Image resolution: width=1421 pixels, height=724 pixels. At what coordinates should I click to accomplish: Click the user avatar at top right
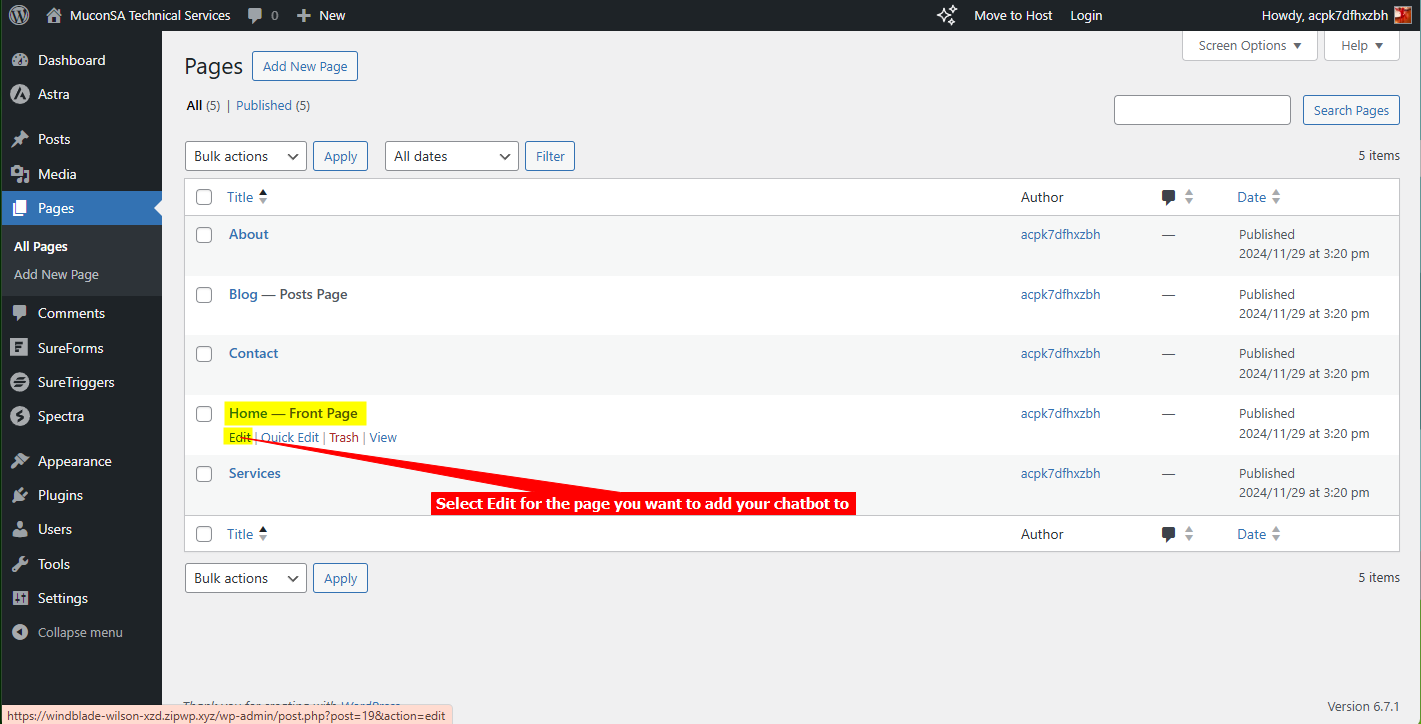1403,15
